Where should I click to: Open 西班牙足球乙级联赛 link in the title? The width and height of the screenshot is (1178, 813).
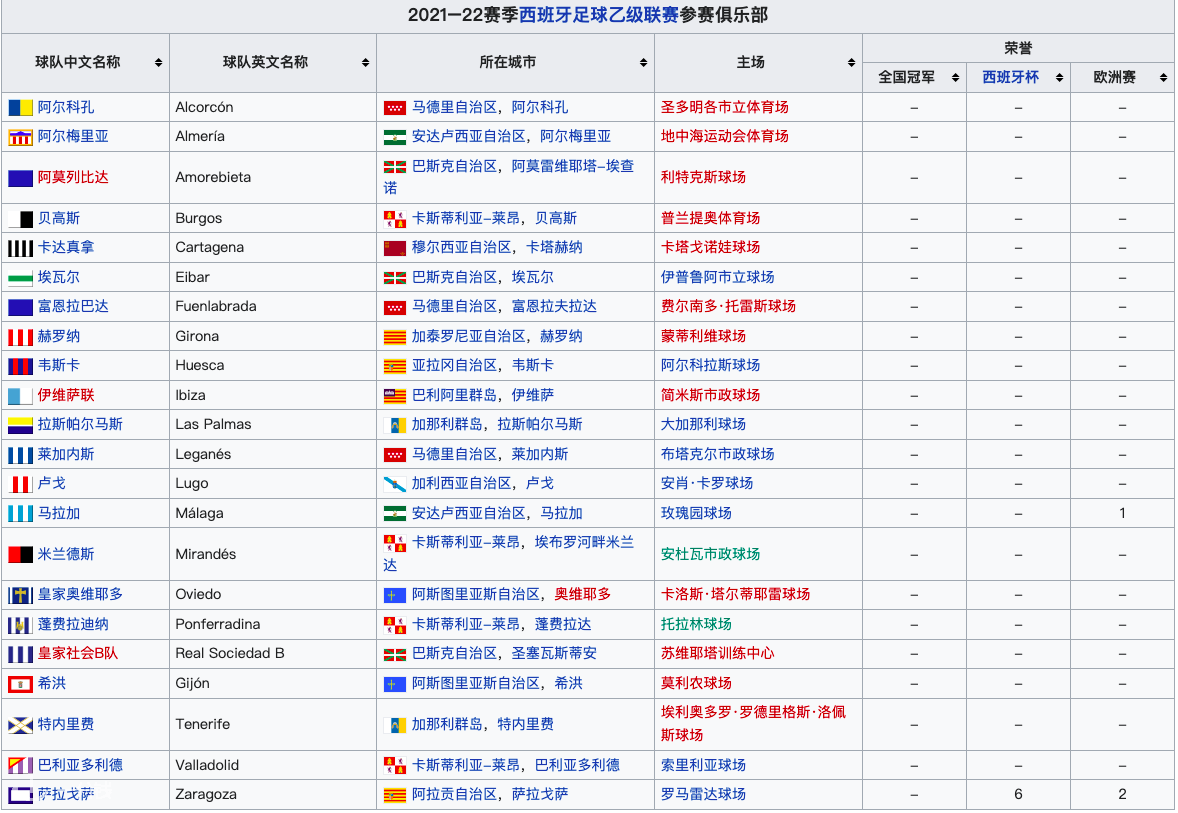coord(600,15)
